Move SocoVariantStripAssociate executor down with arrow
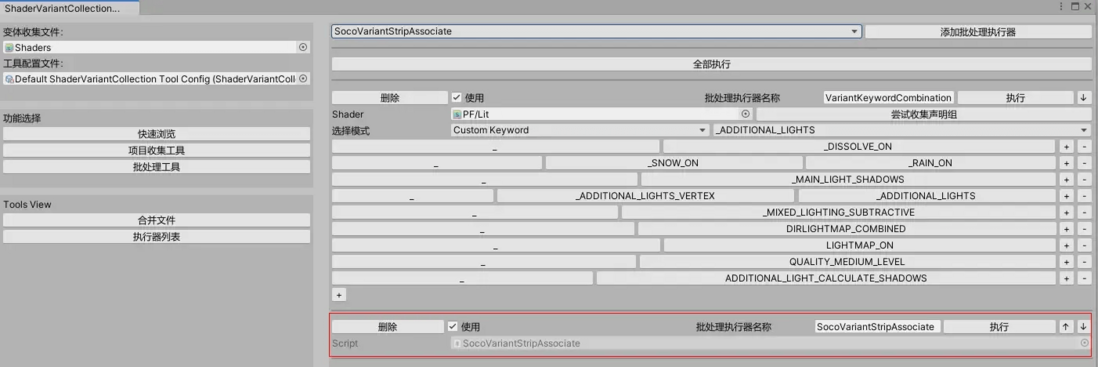 pos(1083,326)
